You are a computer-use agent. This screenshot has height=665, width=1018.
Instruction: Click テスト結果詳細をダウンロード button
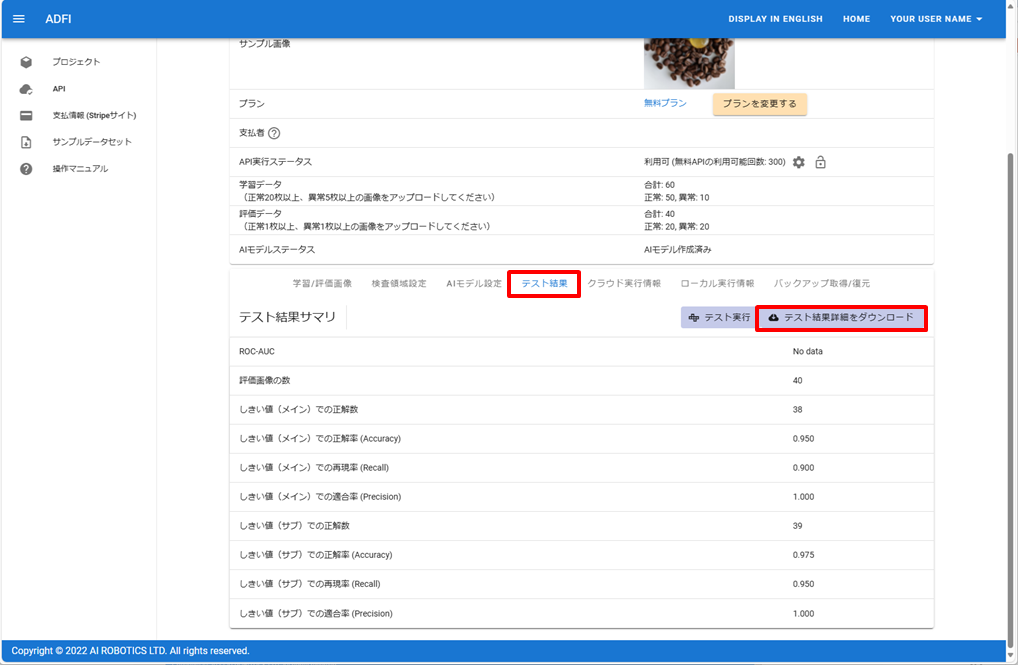pyautogui.click(x=841, y=318)
